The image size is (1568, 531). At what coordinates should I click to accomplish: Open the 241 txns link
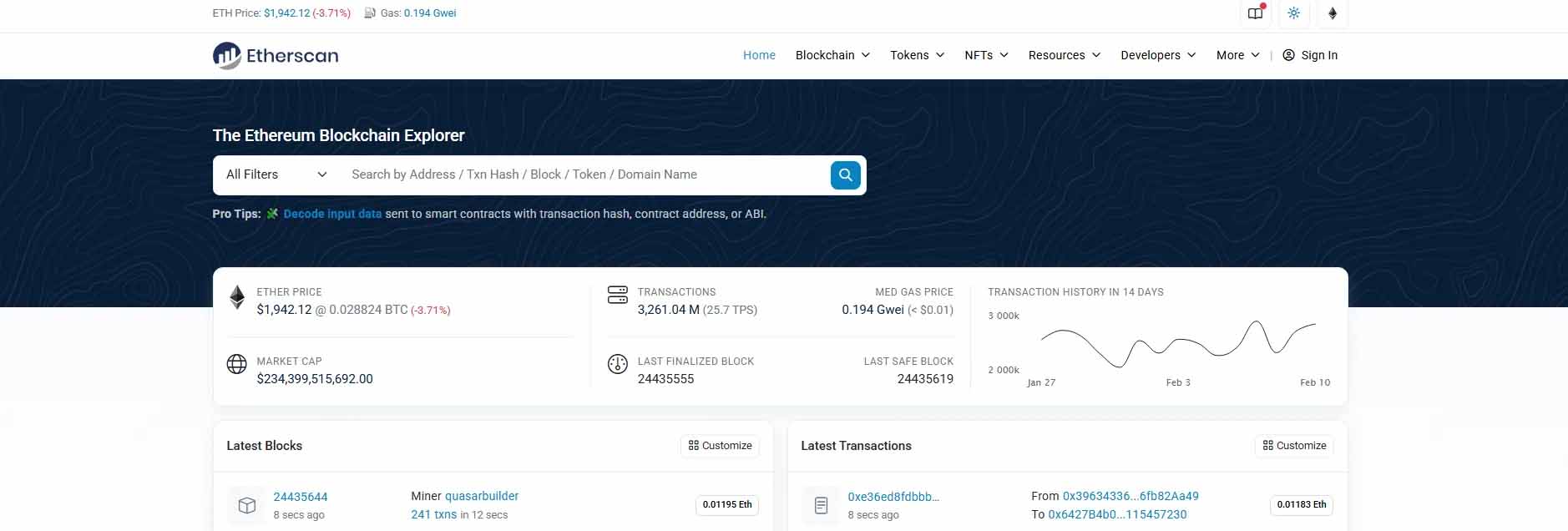pos(433,514)
